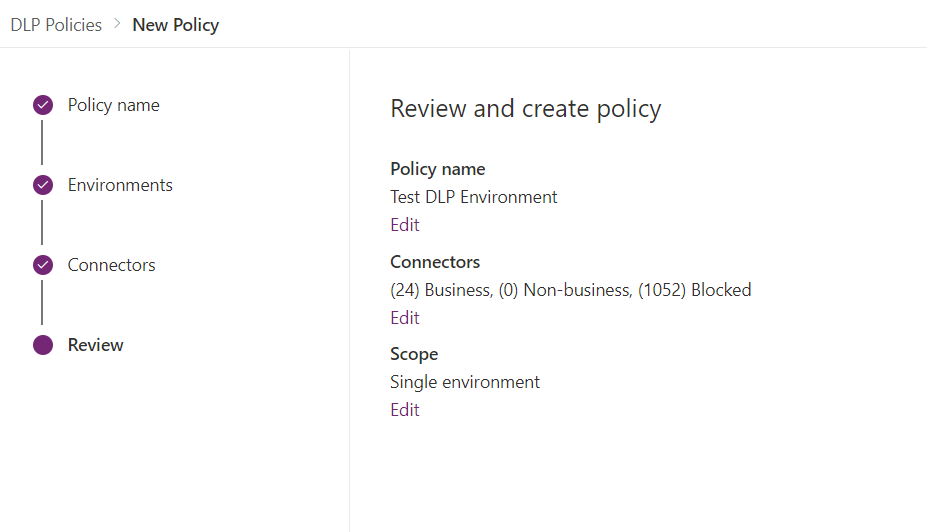Select the New Policy breadcrumb text
This screenshot has width=927, height=532.
(x=175, y=25)
